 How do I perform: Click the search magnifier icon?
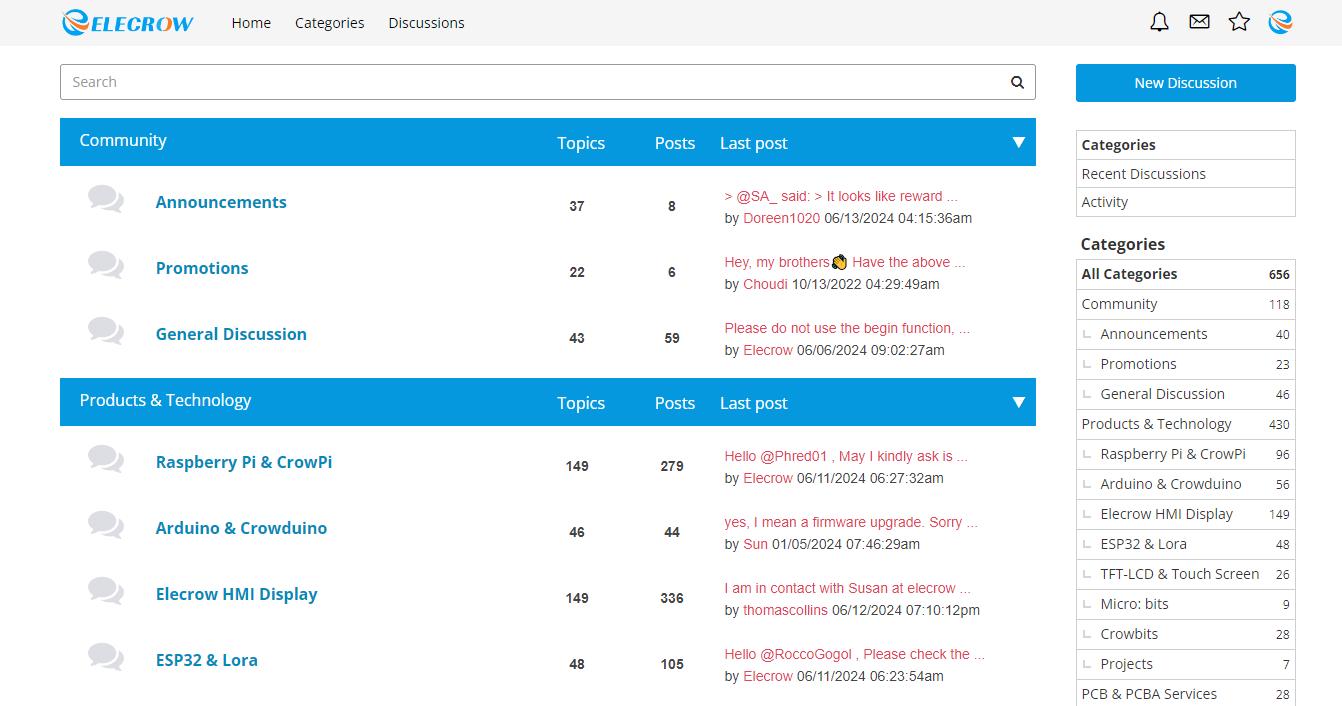[1017, 82]
